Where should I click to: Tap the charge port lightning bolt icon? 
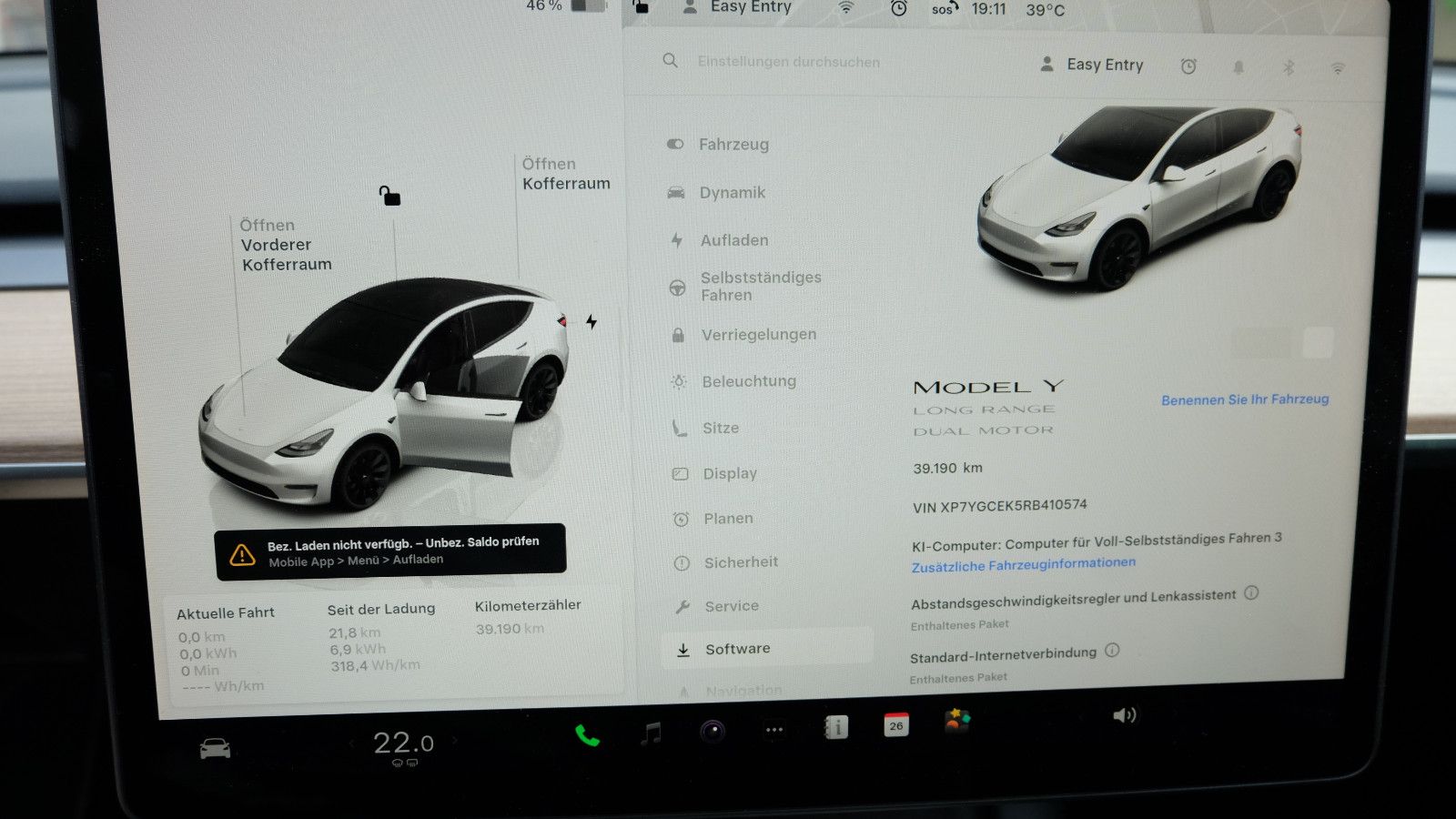tap(591, 322)
